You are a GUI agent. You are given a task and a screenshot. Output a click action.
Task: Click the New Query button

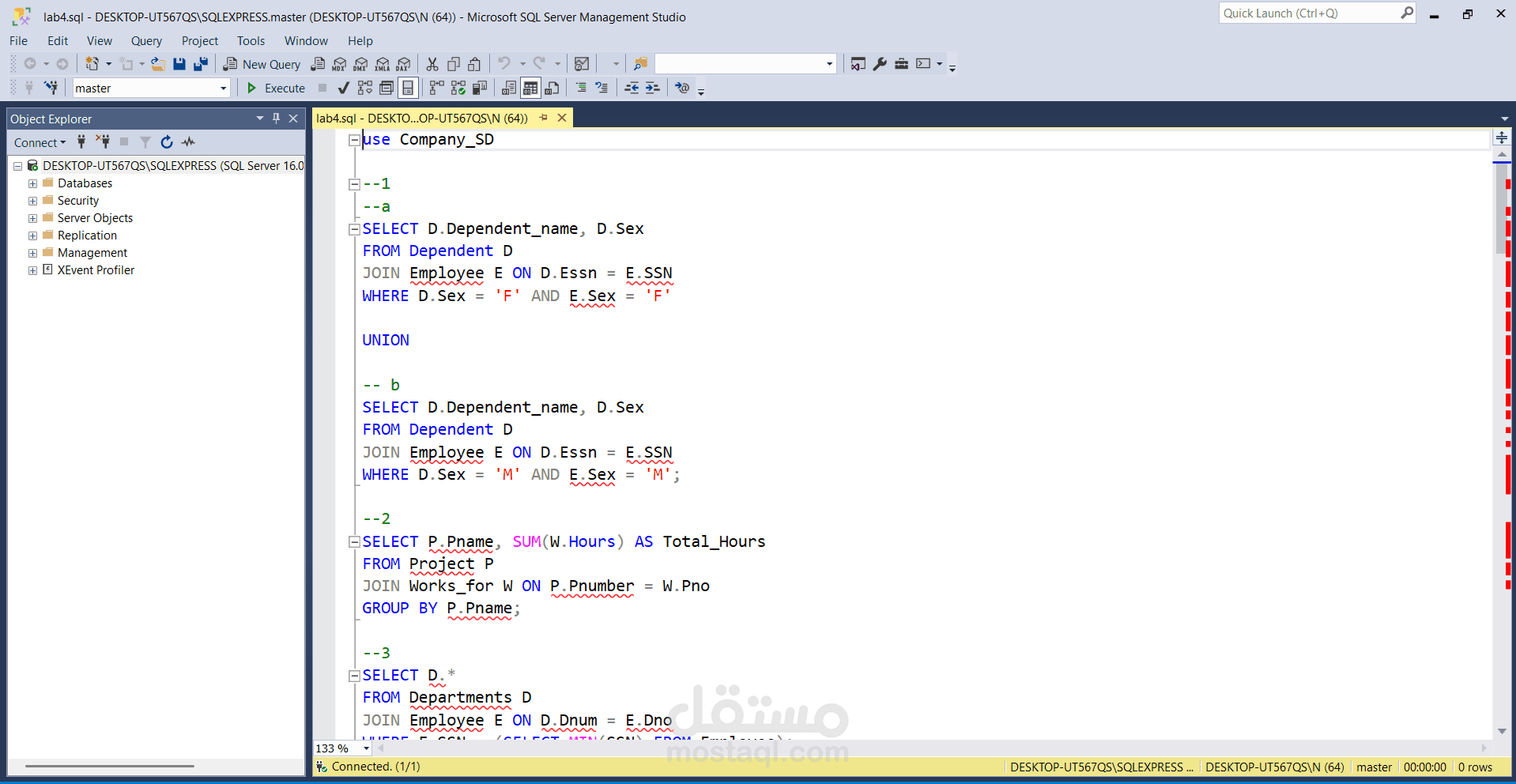tap(262, 64)
